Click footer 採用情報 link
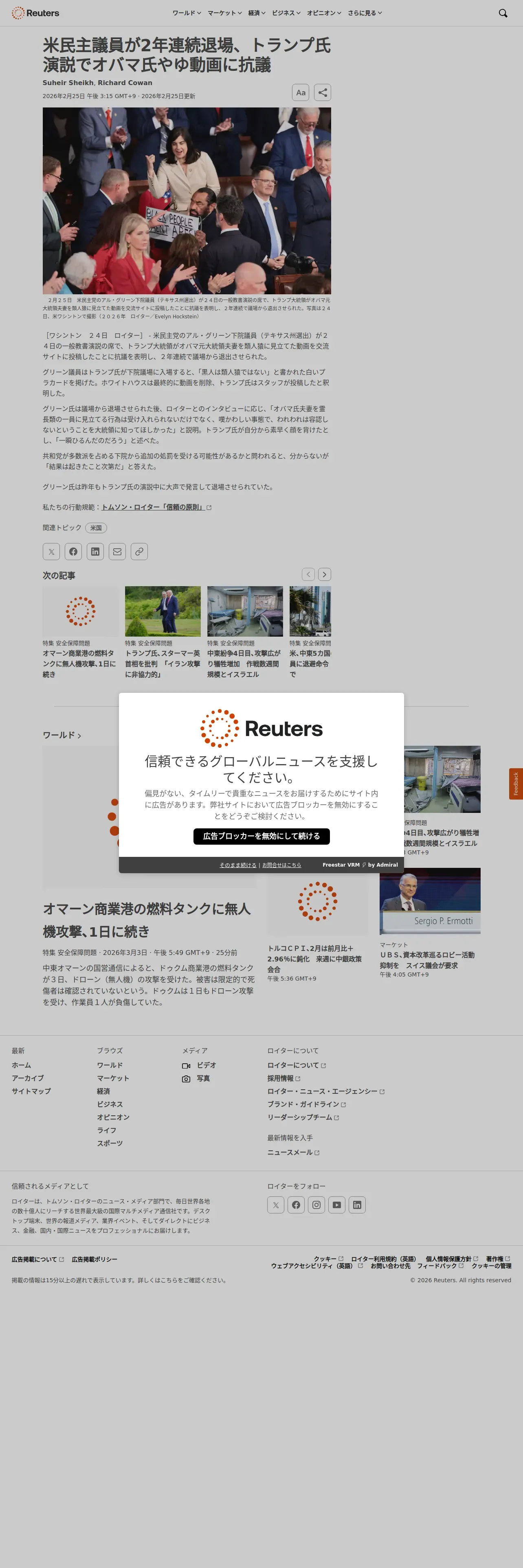 click(284, 1078)
